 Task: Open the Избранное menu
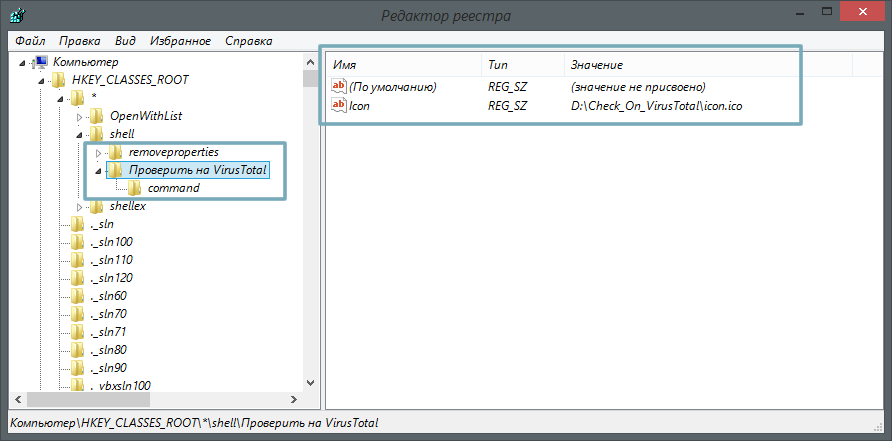180,41
